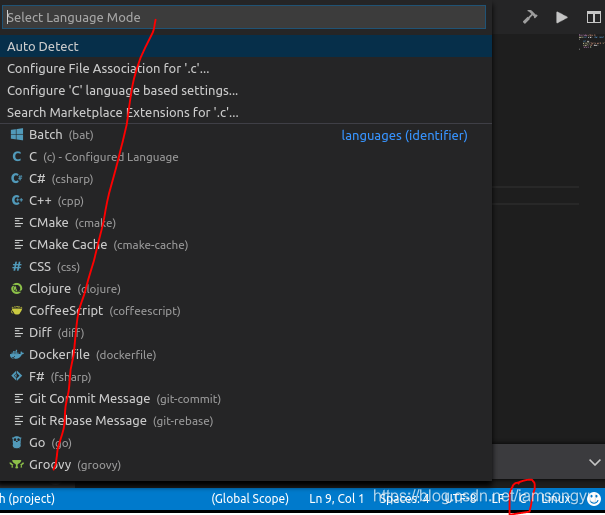Click the UTF-8 encoding status
Viewport: 605px width, 515px height.
[460, 499]
